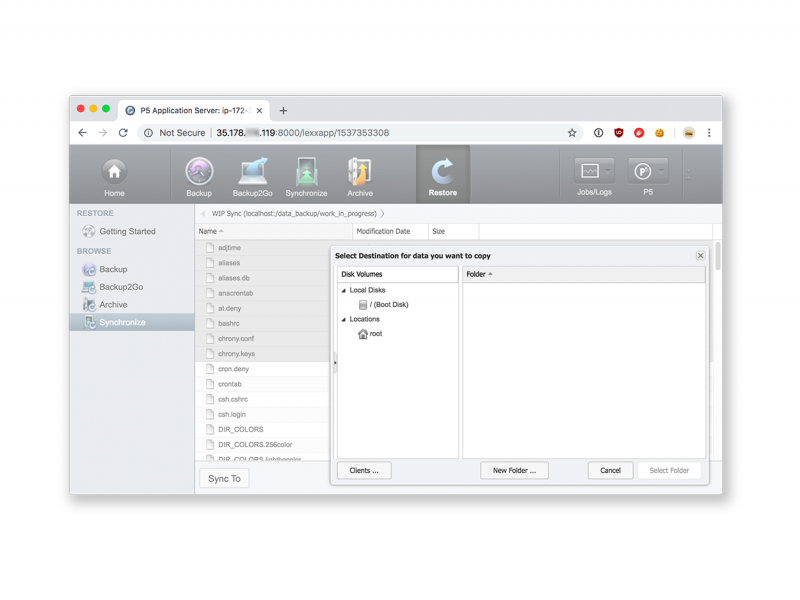Click the WIP Sync breadcrumb path
The image size is (800, 600).
(294, 214)
